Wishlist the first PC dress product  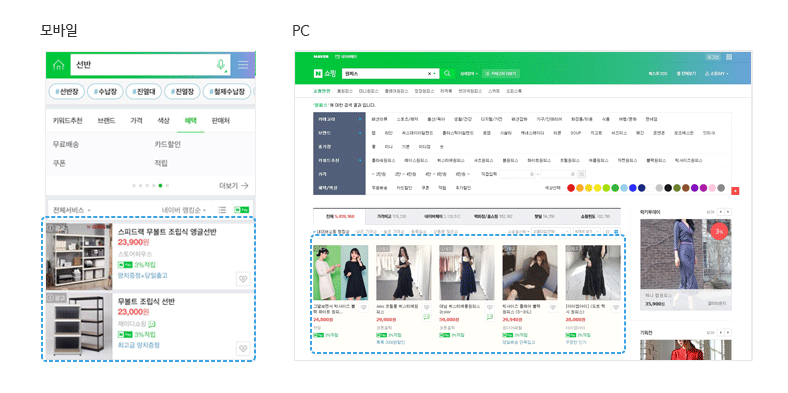pyautogui.click(x=363, y=308)
